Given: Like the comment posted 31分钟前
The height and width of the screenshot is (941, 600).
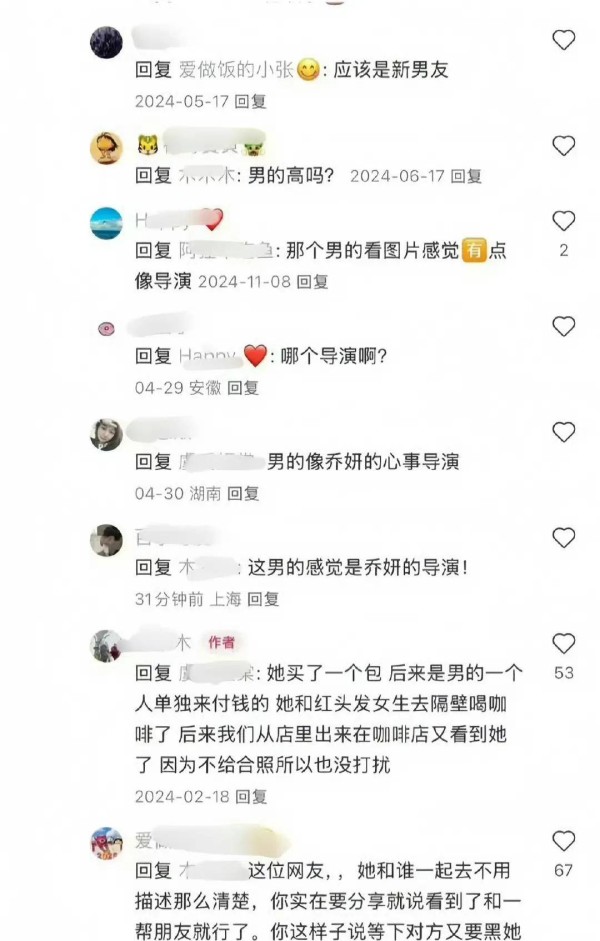Looking at the screenshot, I should point(563,537).
